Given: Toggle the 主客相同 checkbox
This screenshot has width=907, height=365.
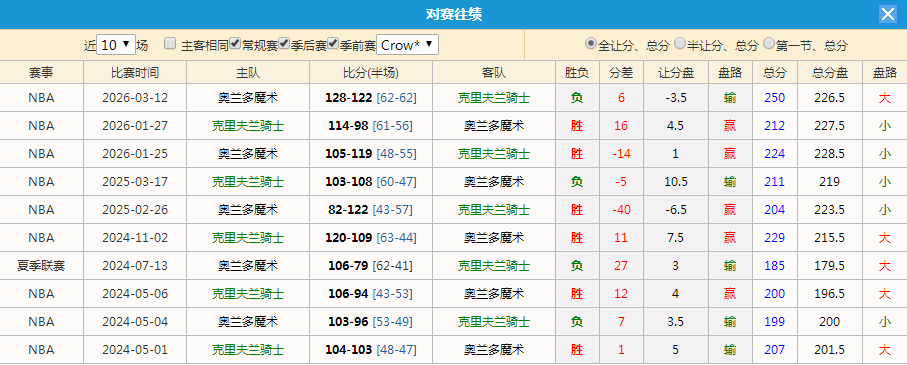Looking at the screenshot, I should [x=170, y=43].
